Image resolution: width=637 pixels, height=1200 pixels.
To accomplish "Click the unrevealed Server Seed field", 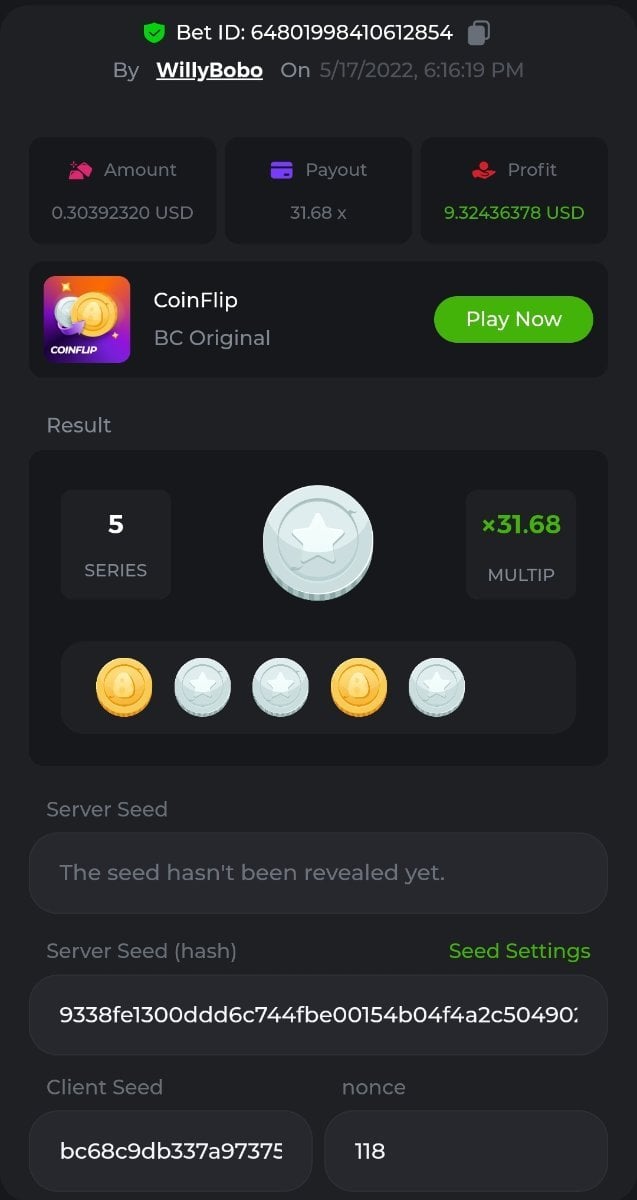I will (x=318, y=873).
